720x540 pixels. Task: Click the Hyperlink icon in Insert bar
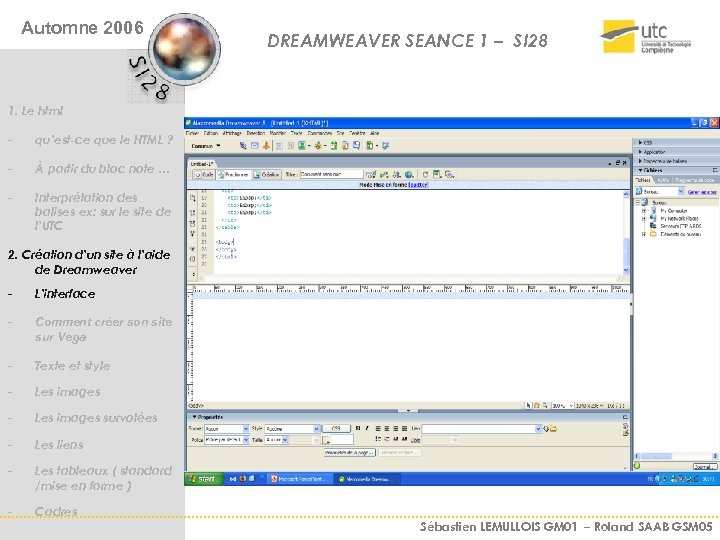[243, 146]
